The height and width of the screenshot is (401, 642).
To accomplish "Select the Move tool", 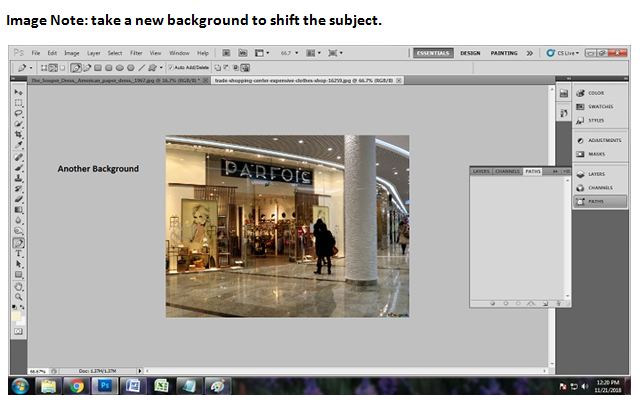I will (x=18, y=92).
